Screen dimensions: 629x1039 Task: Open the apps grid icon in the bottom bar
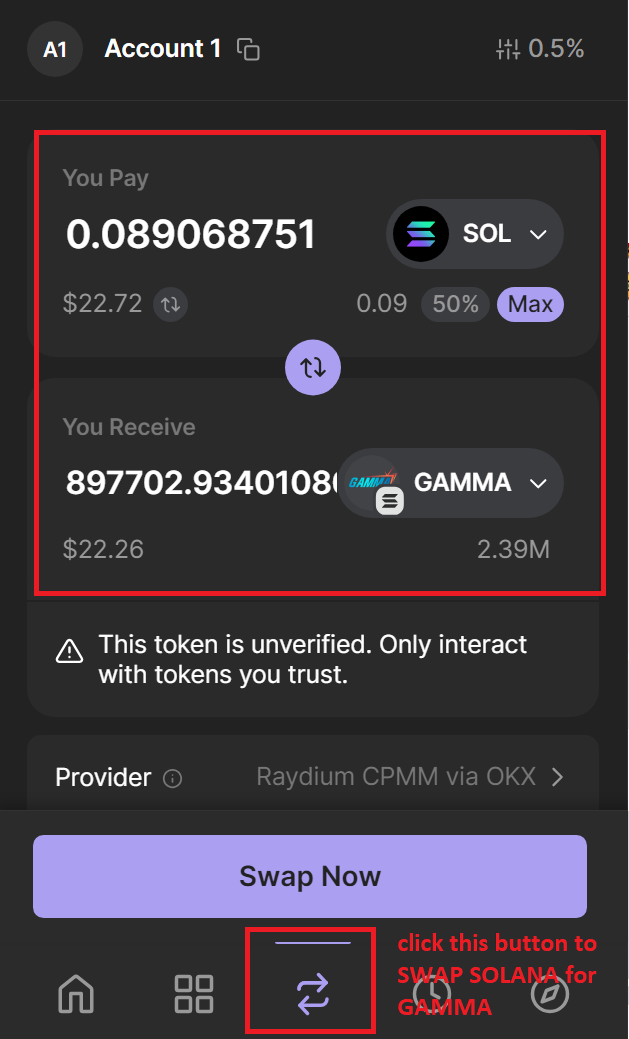(x=194, y=994)
